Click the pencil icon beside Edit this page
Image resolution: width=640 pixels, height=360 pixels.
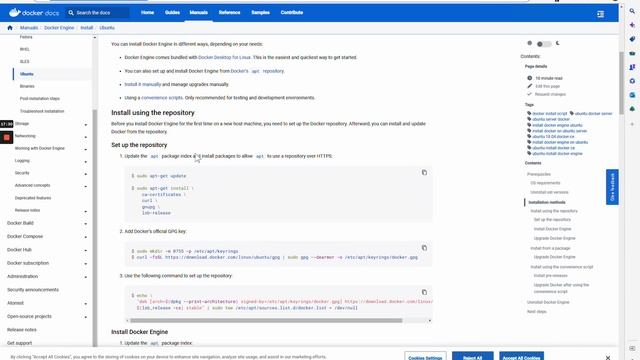(529, 86)
